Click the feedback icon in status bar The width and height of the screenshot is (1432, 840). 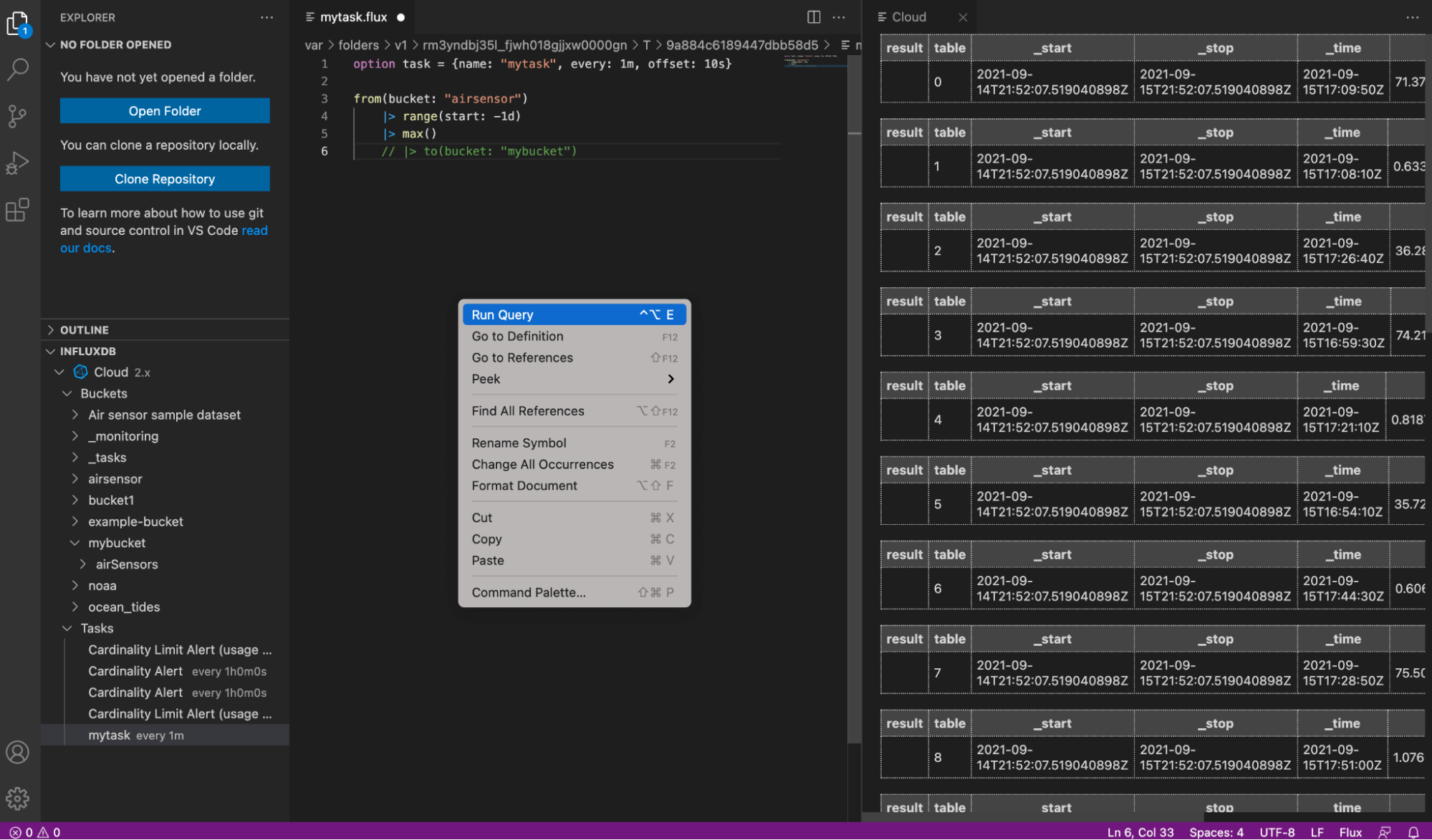point(1385,832)
